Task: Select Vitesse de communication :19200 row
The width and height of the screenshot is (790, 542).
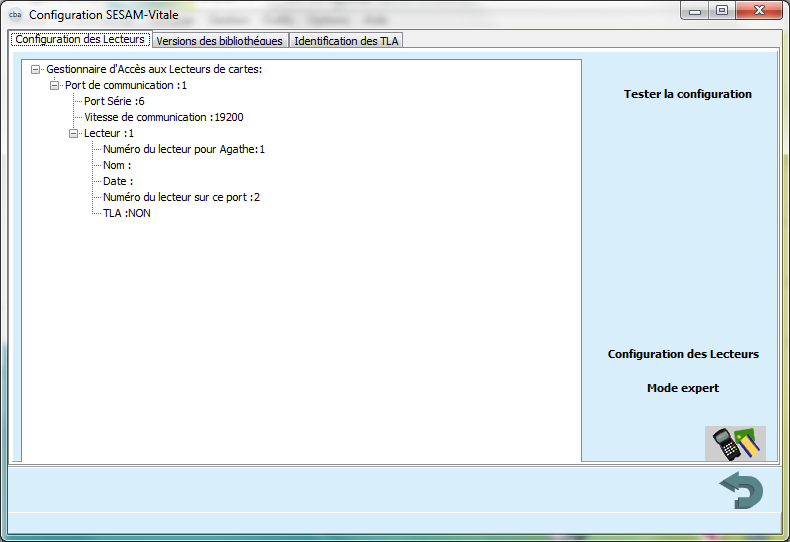Action: 164,117
